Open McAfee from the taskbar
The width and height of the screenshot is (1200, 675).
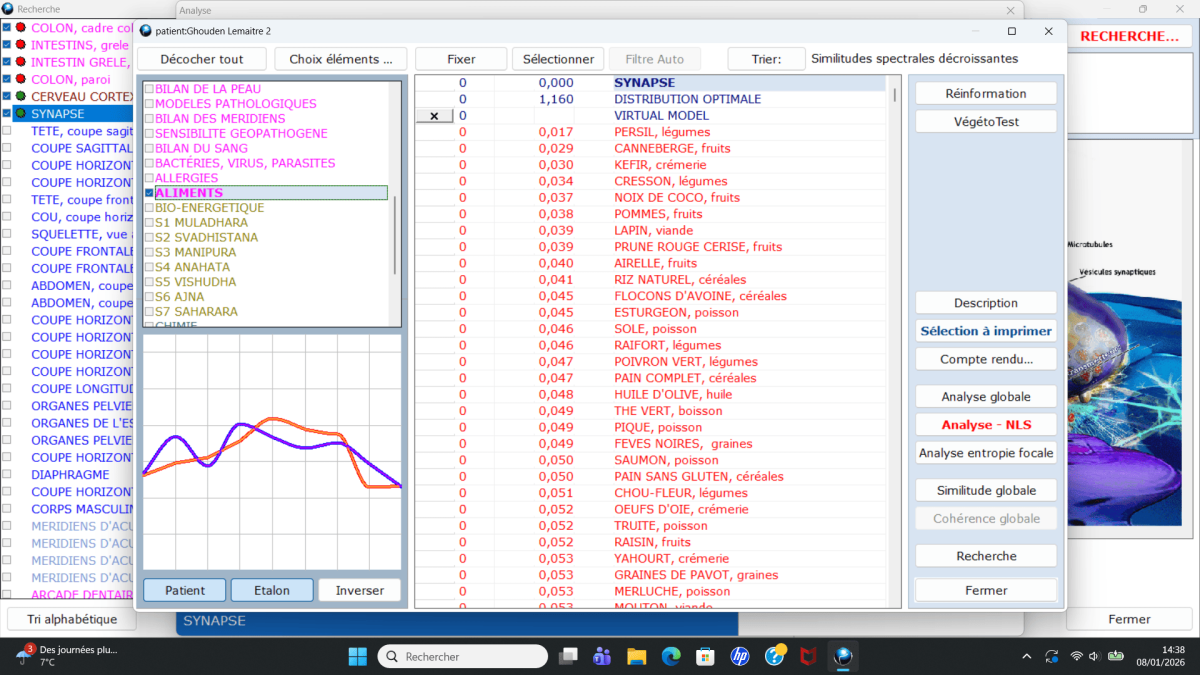pyautogui.click(x=808, y=656)
